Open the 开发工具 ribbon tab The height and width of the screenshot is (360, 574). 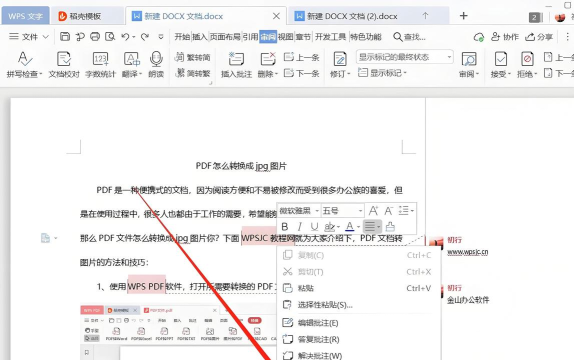click(x=330, y=37)
